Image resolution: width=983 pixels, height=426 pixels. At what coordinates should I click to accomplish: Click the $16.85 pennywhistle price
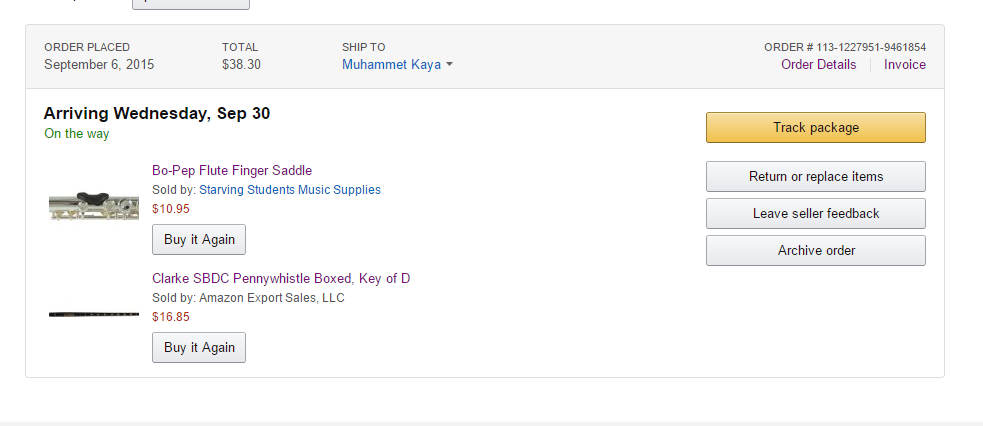click(x=171, y=317)
